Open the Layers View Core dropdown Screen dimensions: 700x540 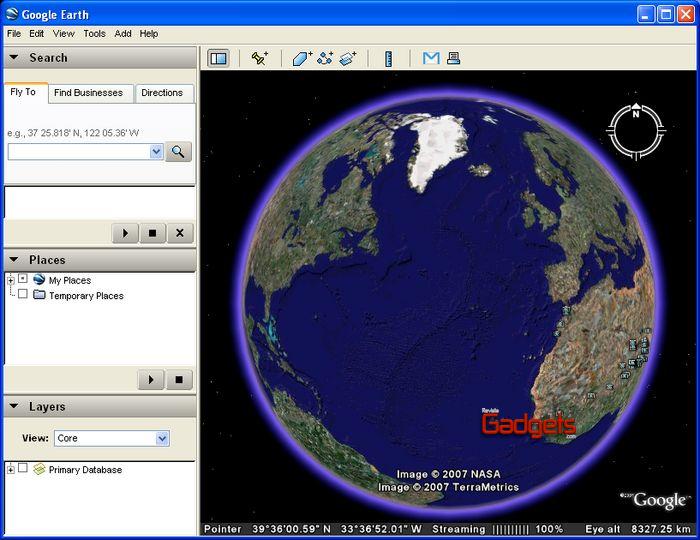pyautogui.click(x=162, y=438)
